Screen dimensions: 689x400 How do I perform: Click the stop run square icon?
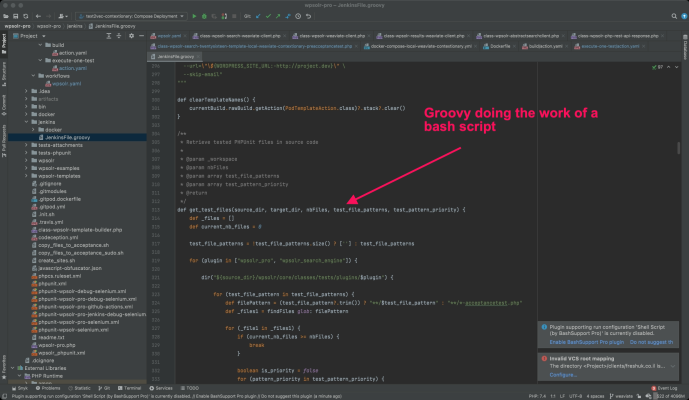tap(234, 16)
